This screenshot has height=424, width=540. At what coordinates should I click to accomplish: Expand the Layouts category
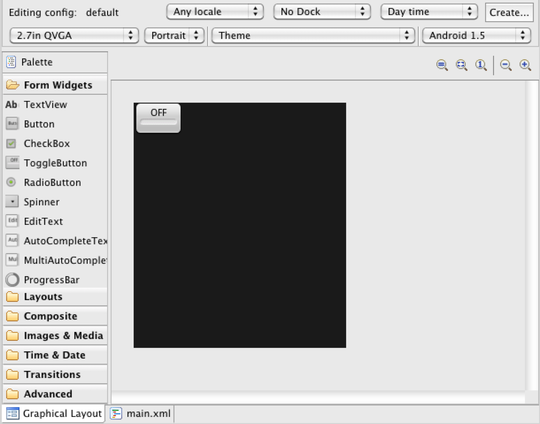[55, 297]
